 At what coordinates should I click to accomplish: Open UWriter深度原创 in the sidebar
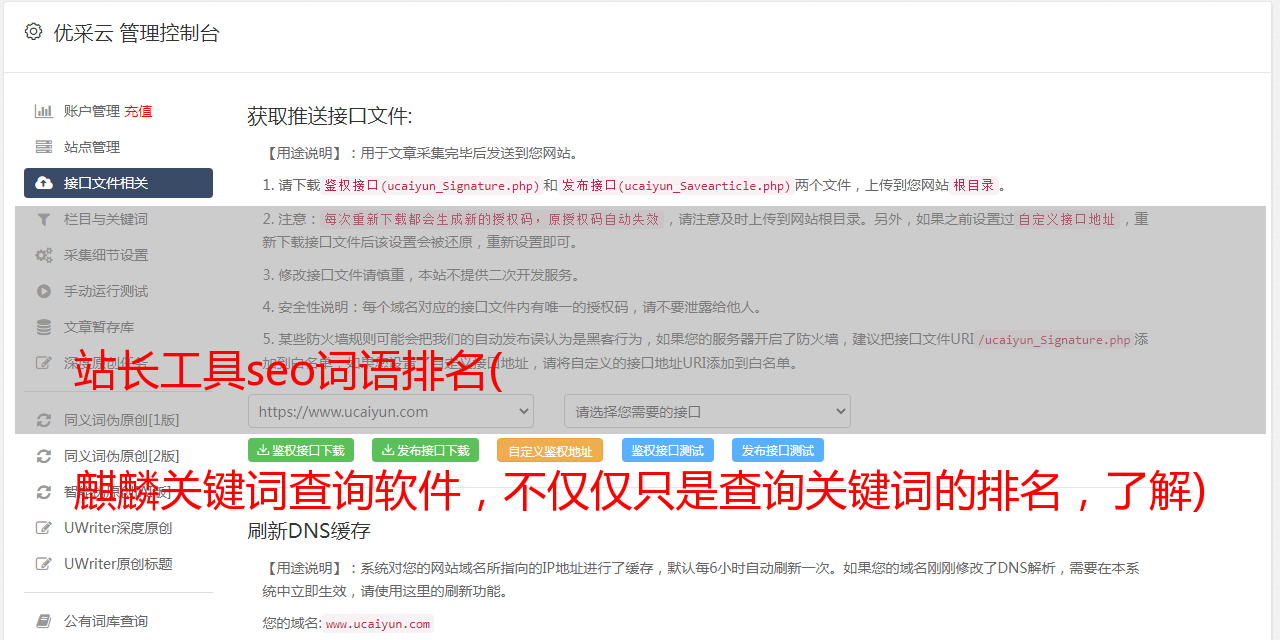click(118, 528)
